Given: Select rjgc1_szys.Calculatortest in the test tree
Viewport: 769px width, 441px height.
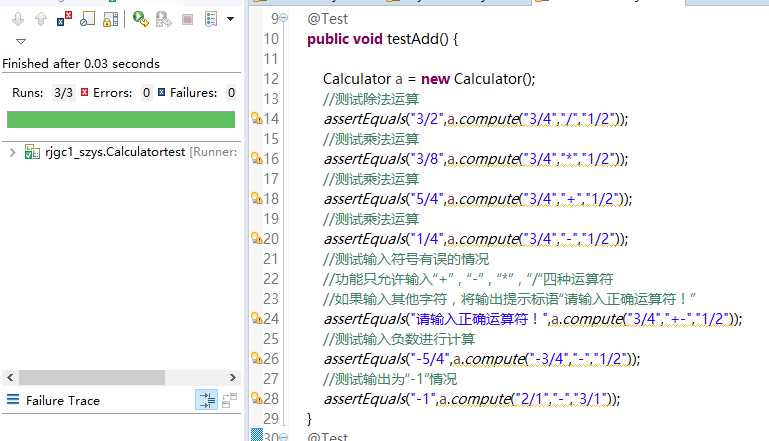Looking at the screenshot, I should point(115,152).
